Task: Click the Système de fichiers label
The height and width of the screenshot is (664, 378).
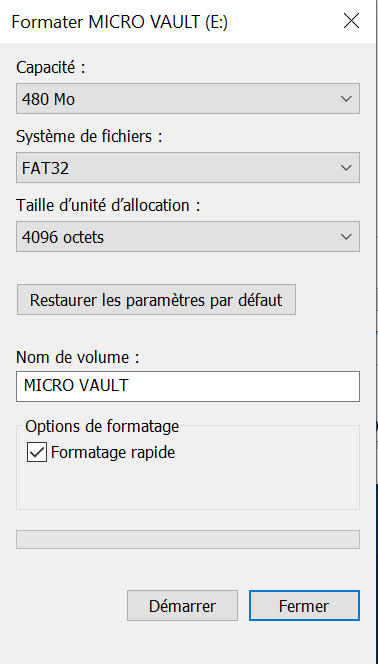Action: coord(89,136)
